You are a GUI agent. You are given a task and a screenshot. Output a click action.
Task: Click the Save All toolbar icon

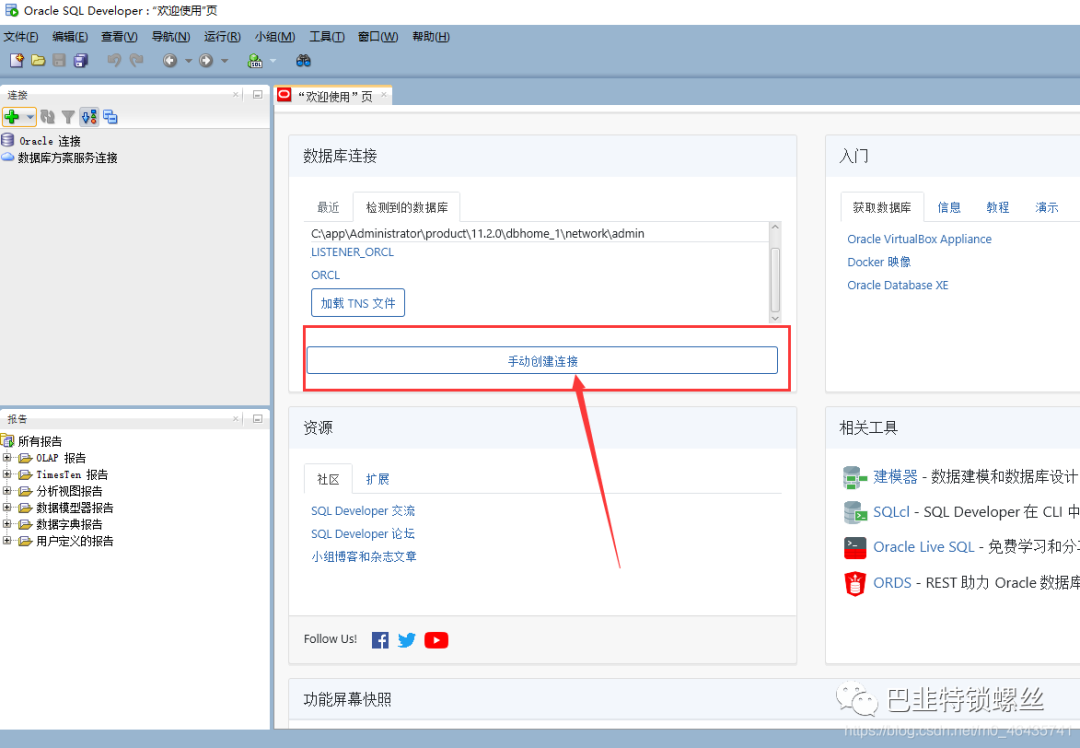(81, 61)
